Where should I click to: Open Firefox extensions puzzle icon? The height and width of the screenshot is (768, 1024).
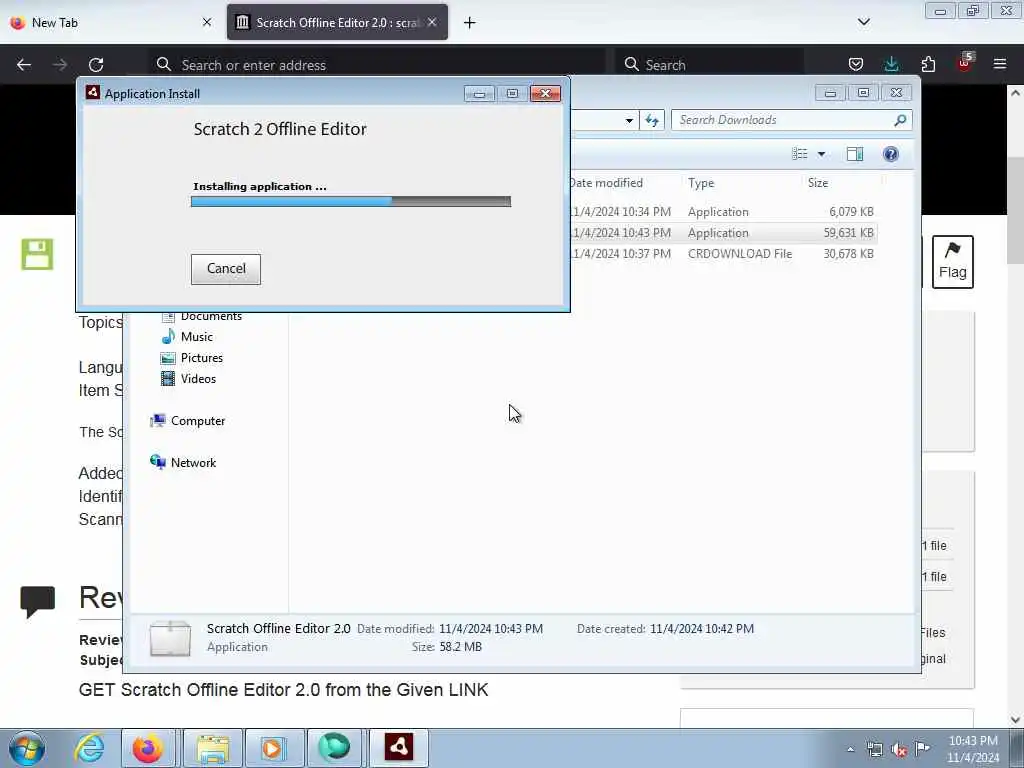pos(928,64)
